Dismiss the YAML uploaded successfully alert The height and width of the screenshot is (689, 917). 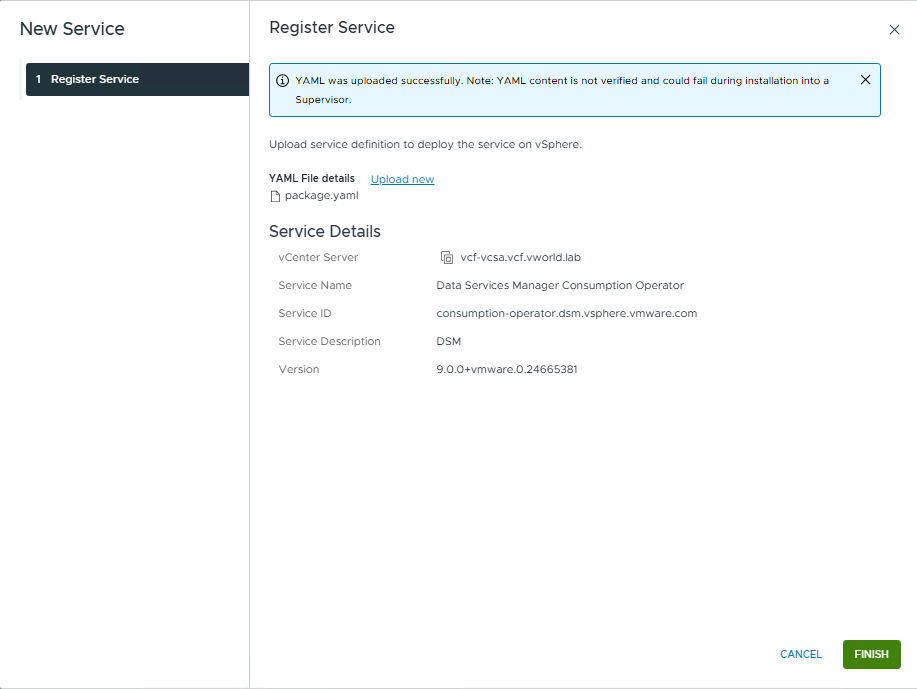point(865,80)
